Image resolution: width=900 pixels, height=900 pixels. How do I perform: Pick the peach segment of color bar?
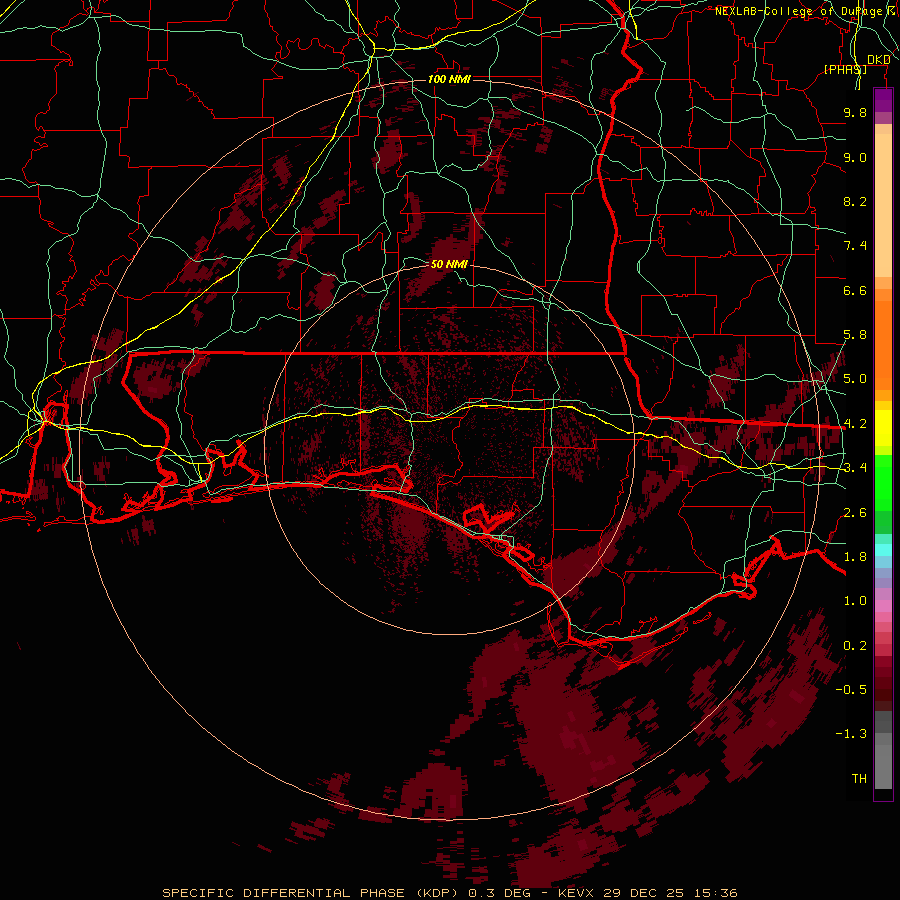coord(883,205)
